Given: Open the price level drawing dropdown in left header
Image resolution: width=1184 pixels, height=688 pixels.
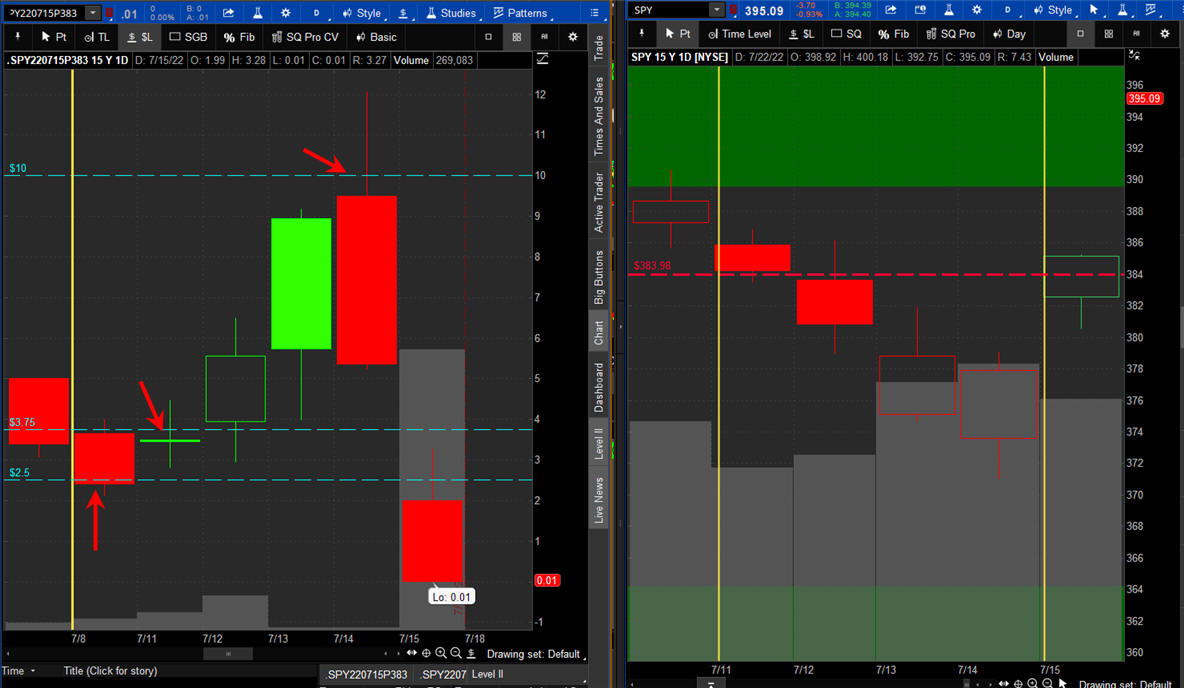Looking at the screenshot, I should click(405, 13).
